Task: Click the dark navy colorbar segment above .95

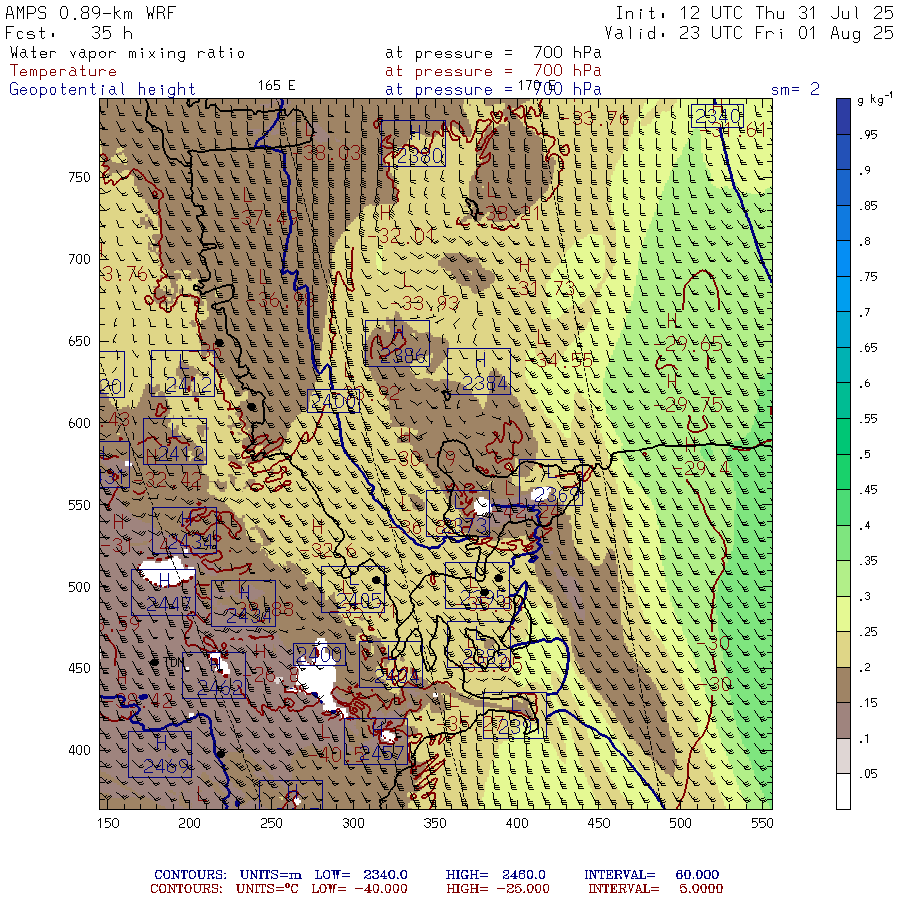Action: [843, 117]
